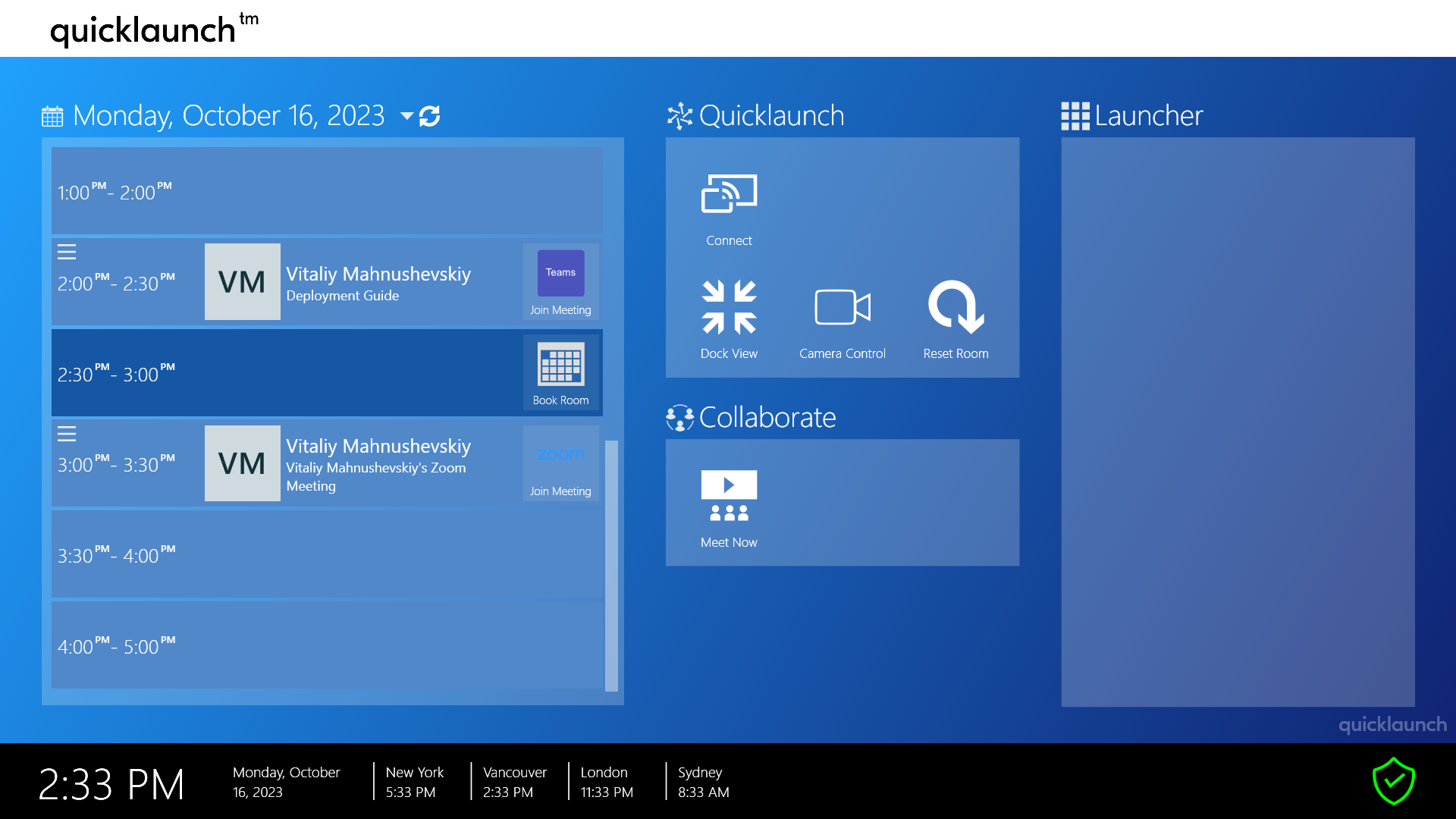The height and width of the screenshot is (819, 1456).
Task: Click the Launcher grid icon
Action: tap(1075, 116)
